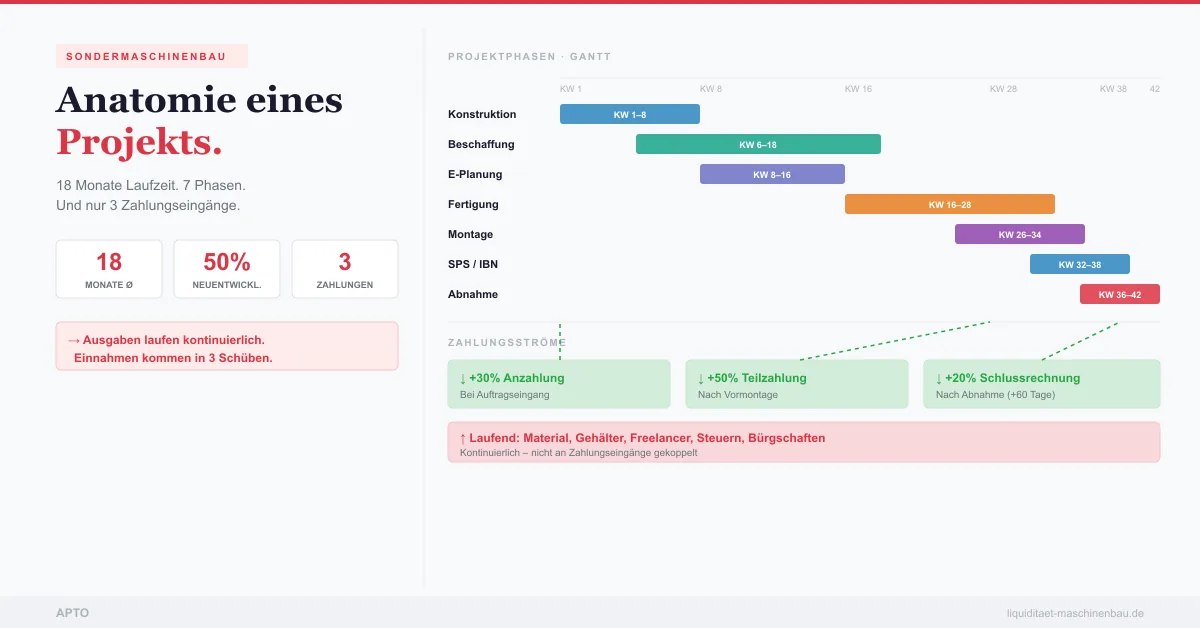This screenshot has height=628, width=1200.
Task: Select the Sondermaschinenbau category tag
Action: [x=151, y=56]
